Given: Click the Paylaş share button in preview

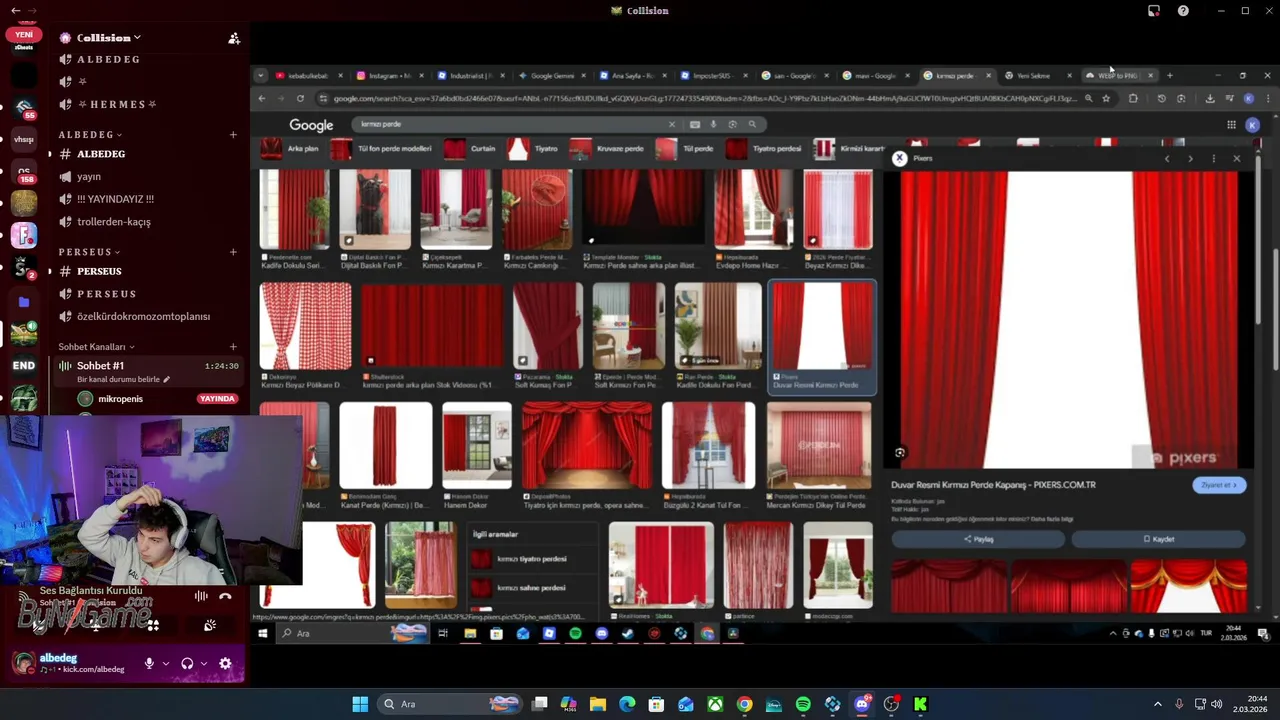Looking at the screenshot, I should pos(979,539).
